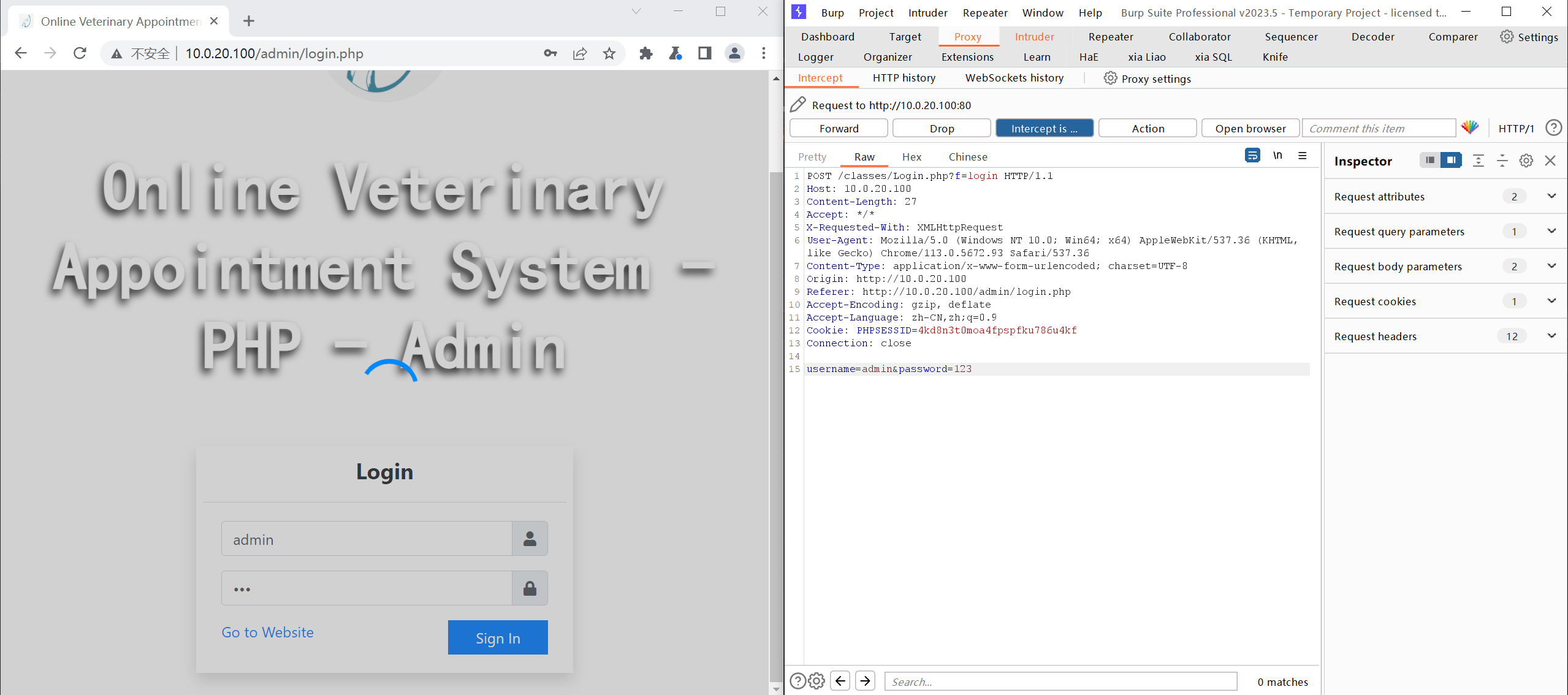Image resolution: width=1568 pixels, height=695 pixels.
Task: Click the saved password key icon
Action: pos(550,53)
